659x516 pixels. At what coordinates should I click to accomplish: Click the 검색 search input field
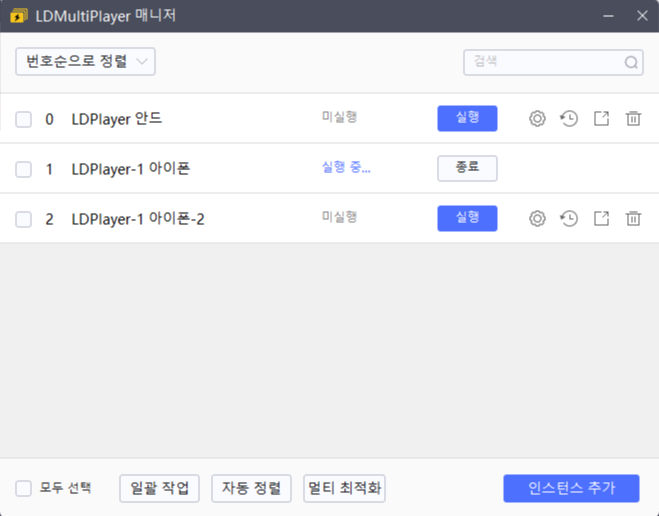553,63
